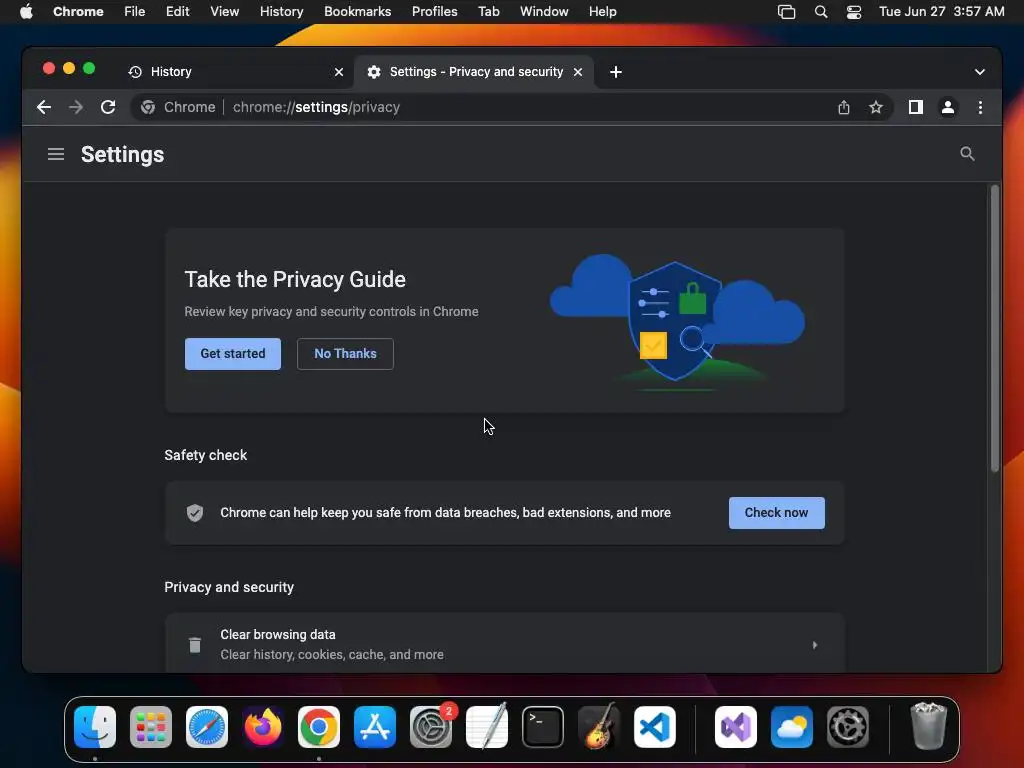Bookmark this tab with the star icon

[x=876, y=107]
